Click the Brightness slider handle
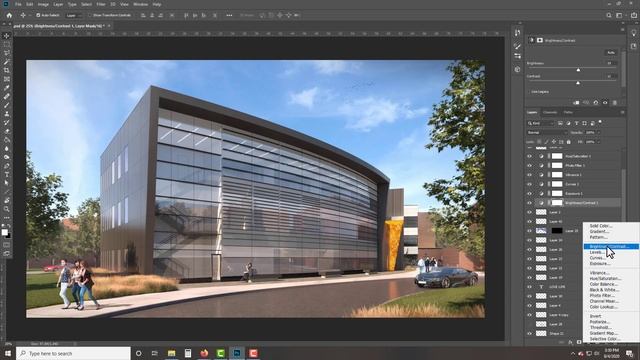The image size is (640, 360). tap(578, 70)
